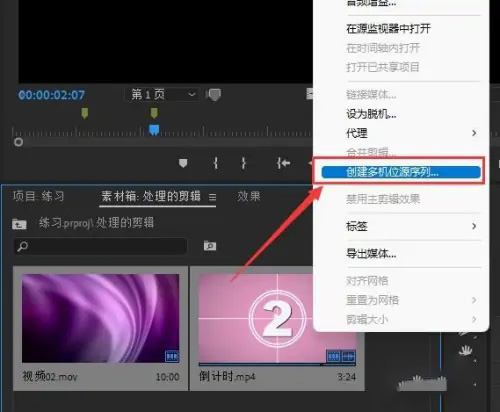Select the 视频02.mov thumbnail

click(x=100, y=318)
